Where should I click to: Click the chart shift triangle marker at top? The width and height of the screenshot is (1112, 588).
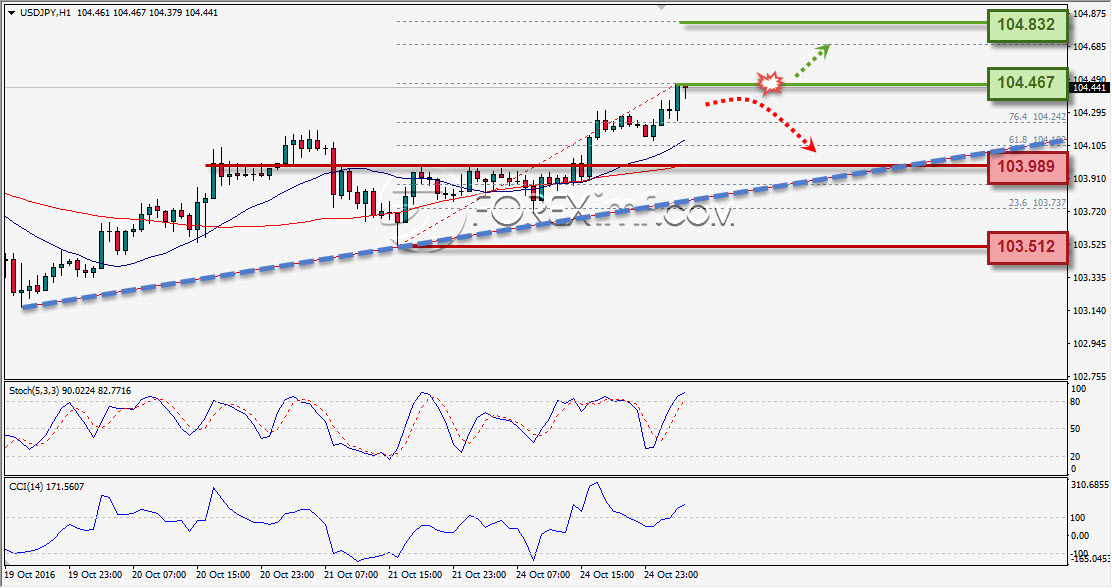point(662,6)
